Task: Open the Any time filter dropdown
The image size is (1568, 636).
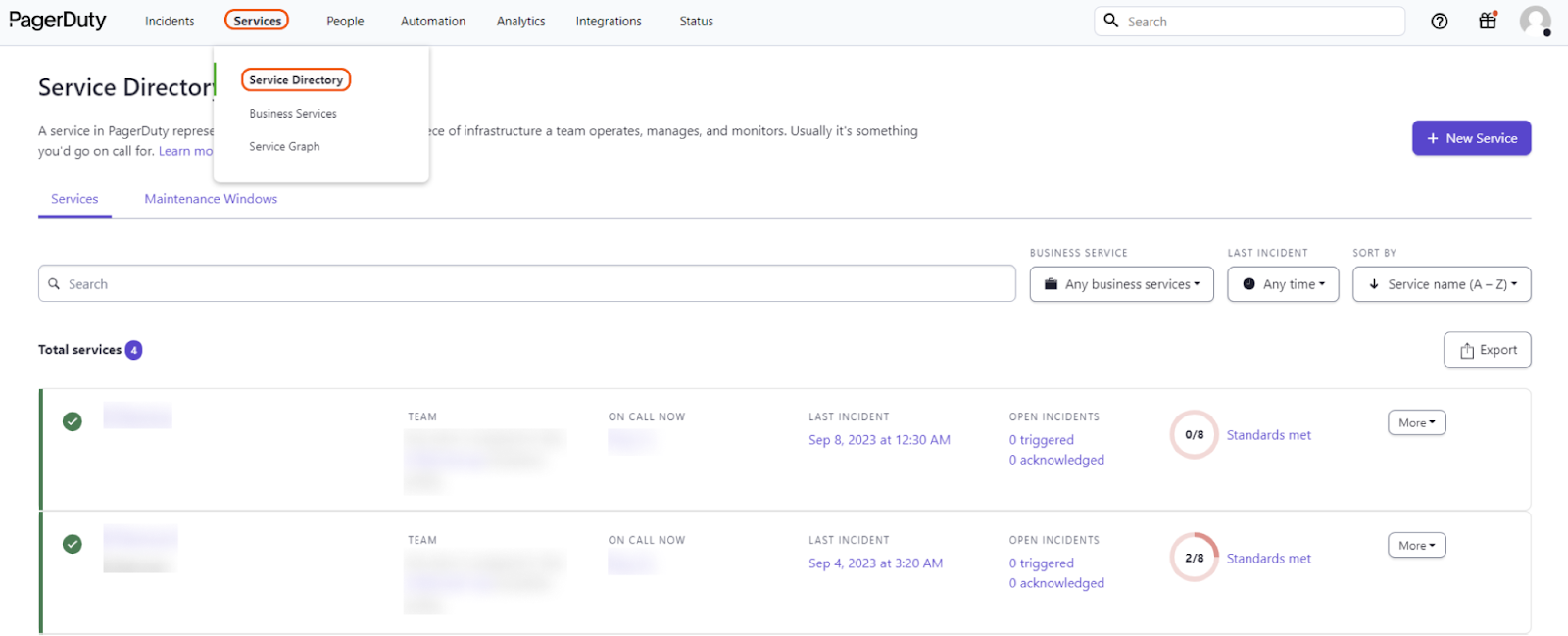Action: tap(1283, 284)
